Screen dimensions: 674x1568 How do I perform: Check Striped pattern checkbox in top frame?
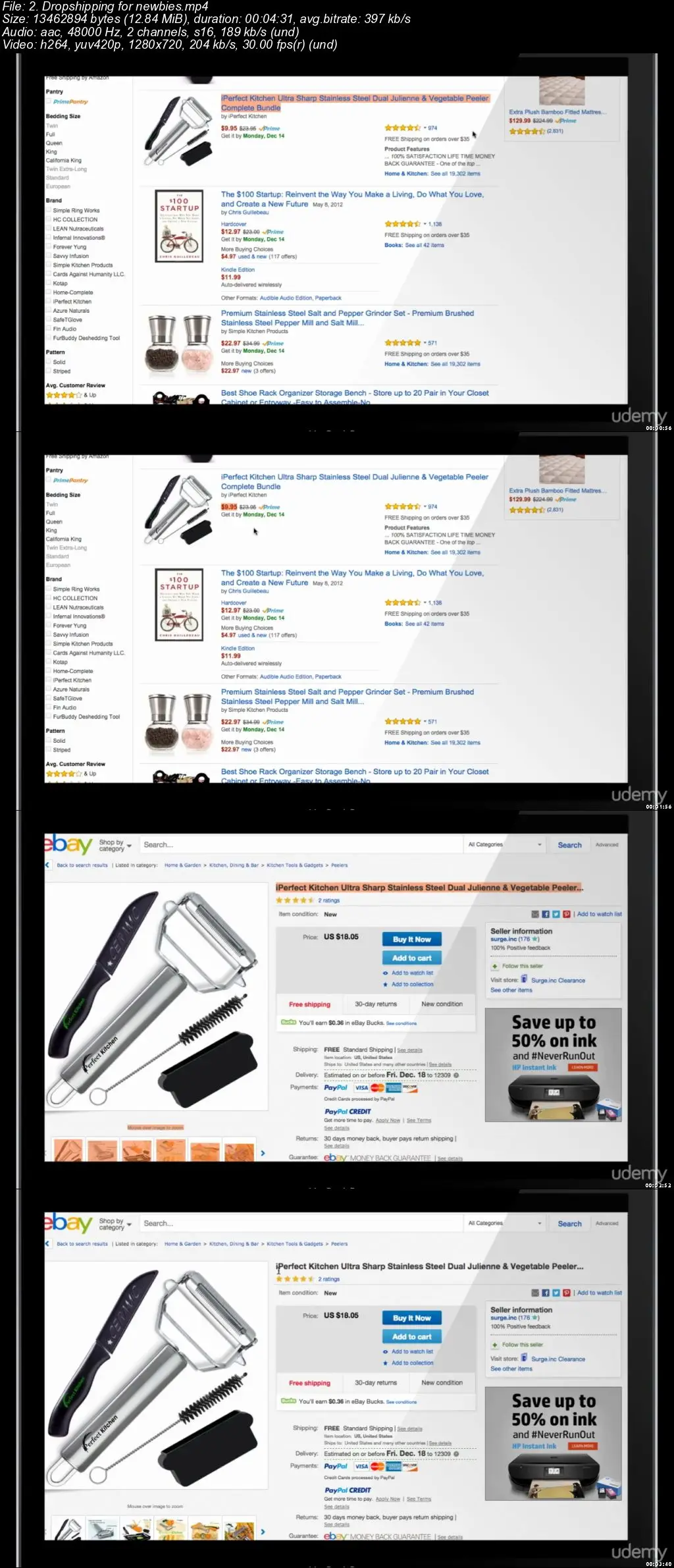point(49,371)
